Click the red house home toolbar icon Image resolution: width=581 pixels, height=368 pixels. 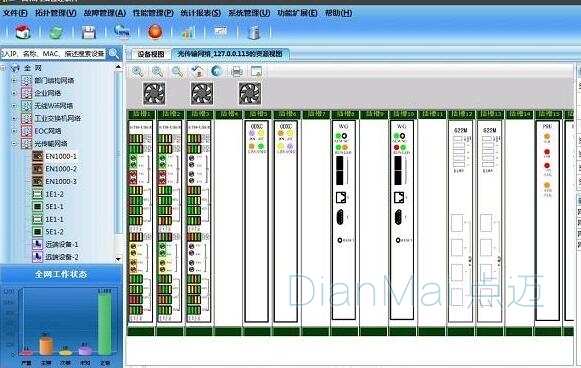(x=23, y=32)
